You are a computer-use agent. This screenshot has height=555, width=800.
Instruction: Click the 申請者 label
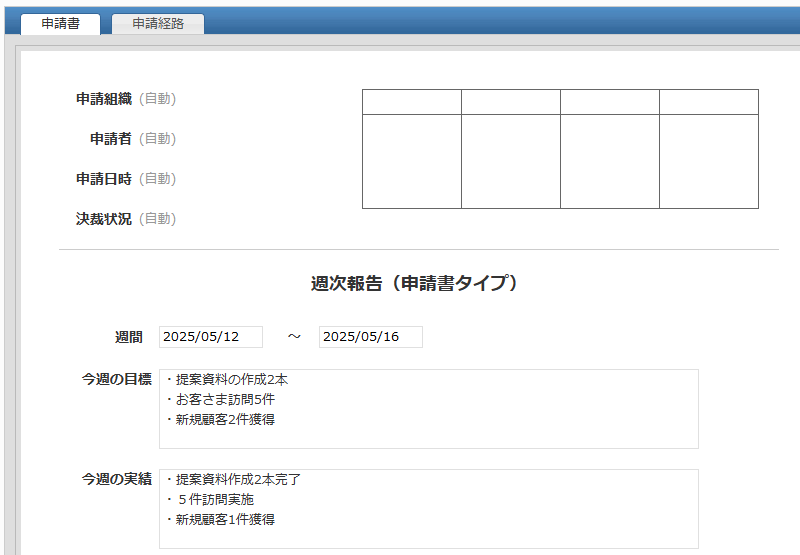click(111, 139)
